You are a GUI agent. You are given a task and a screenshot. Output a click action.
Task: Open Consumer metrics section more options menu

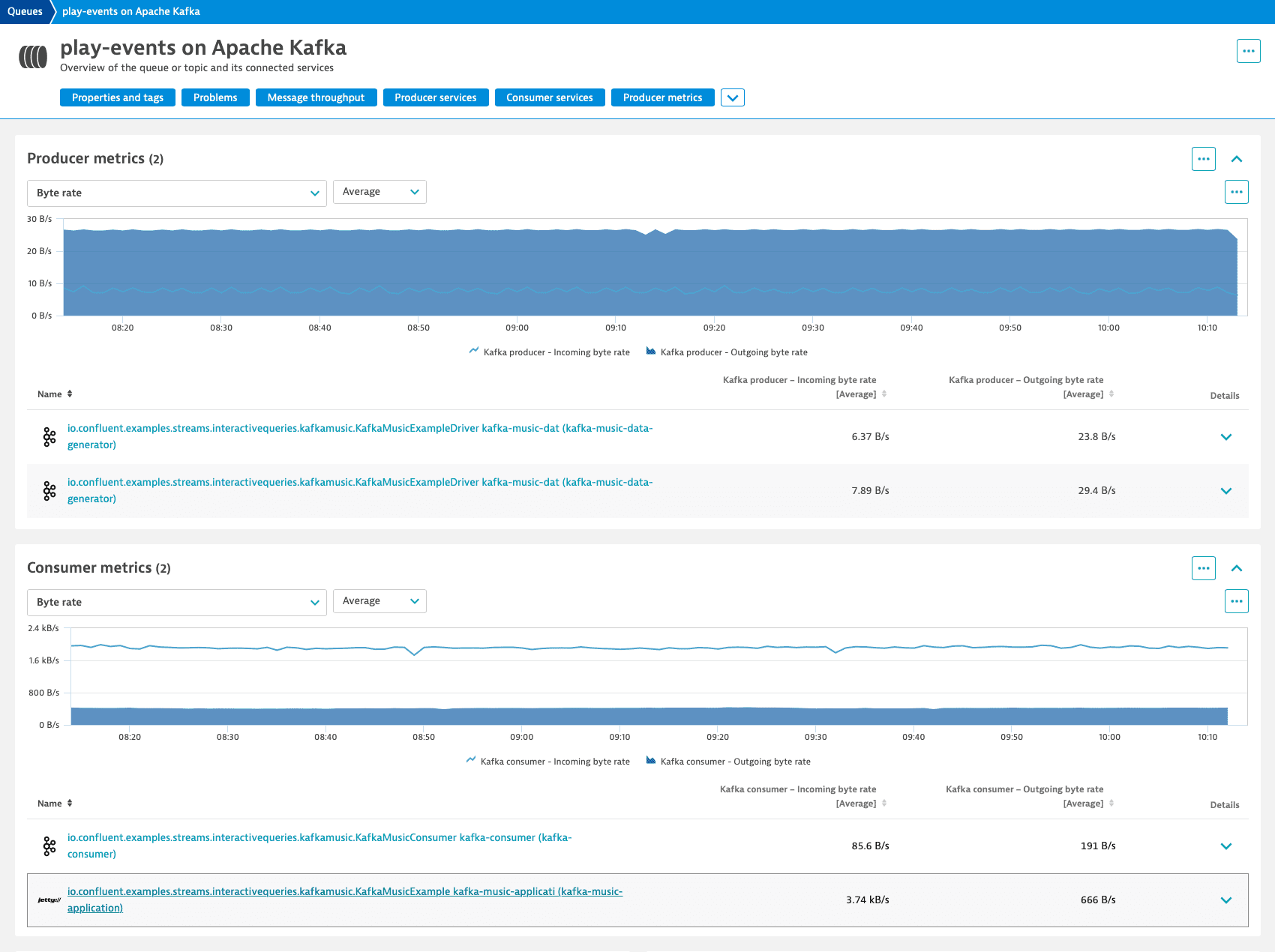(x=1203, y=568)
